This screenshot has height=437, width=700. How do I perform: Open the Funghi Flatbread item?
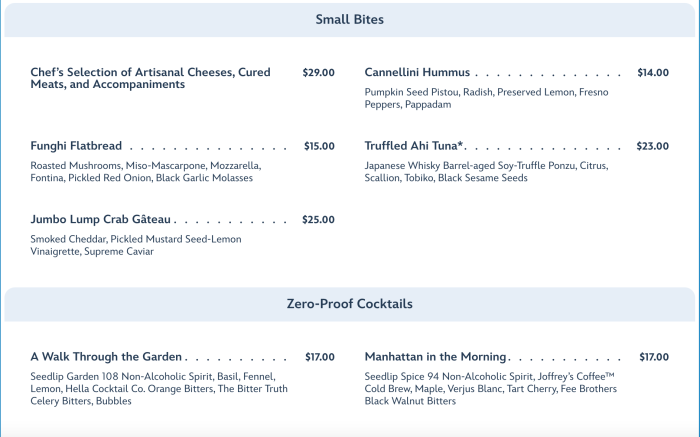[x=76, y=146]
